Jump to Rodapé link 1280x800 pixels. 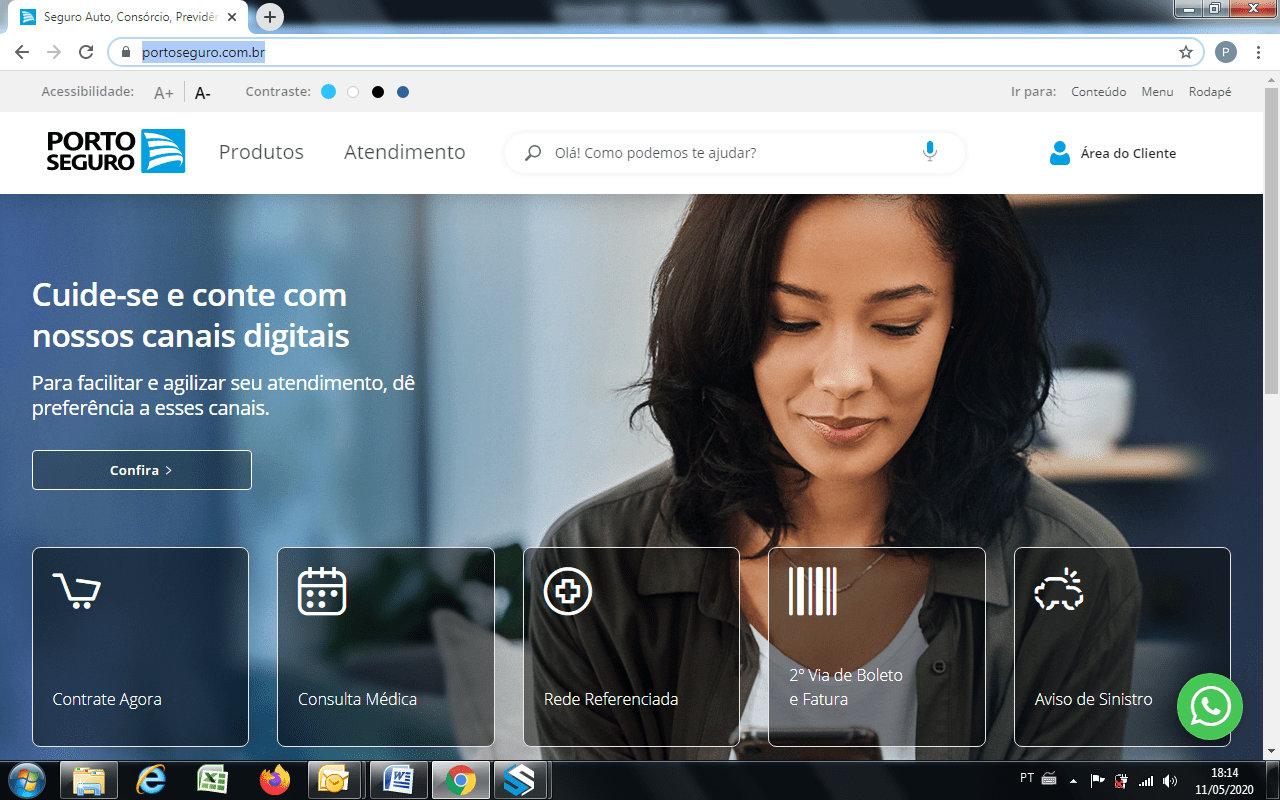click(x=1209, y=92)
